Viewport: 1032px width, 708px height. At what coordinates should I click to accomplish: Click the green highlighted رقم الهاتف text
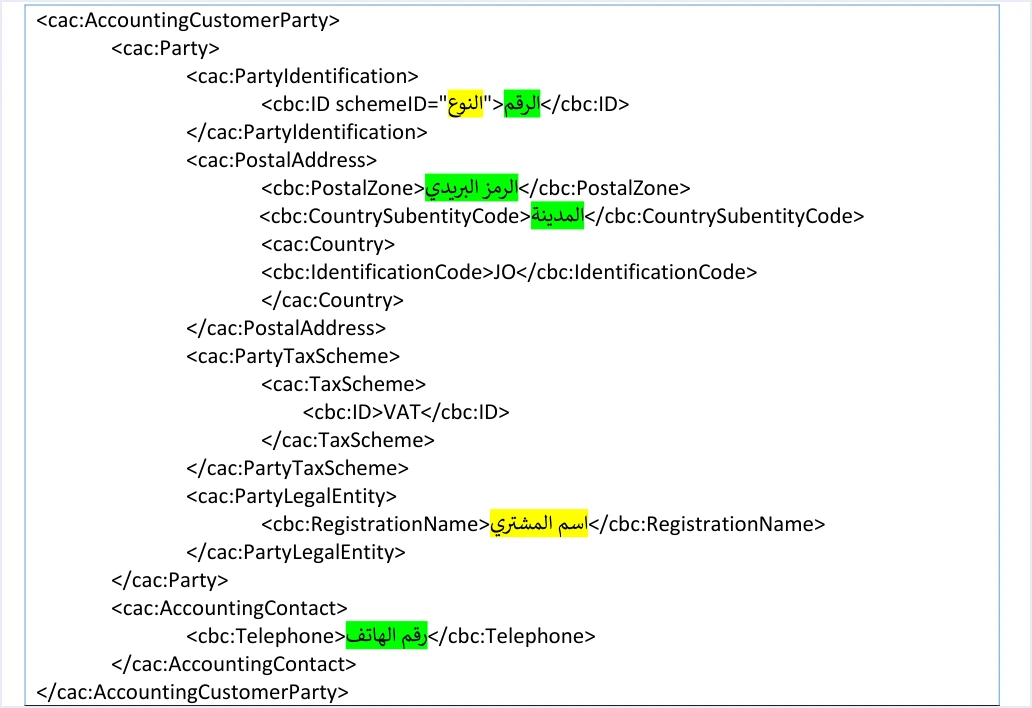[387, 636]
